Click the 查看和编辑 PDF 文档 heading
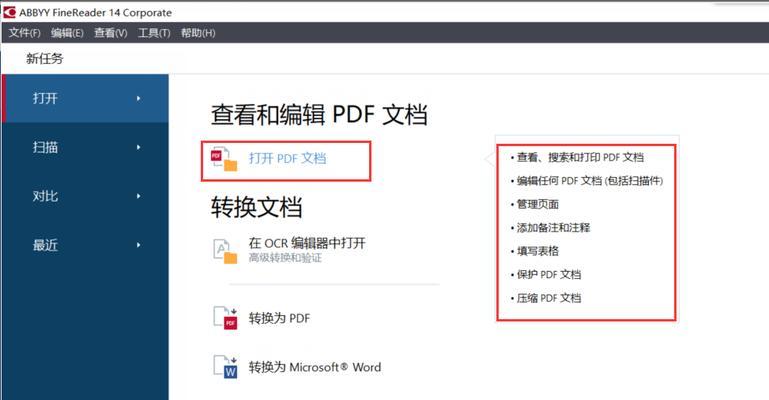 [x=319, y=114]
